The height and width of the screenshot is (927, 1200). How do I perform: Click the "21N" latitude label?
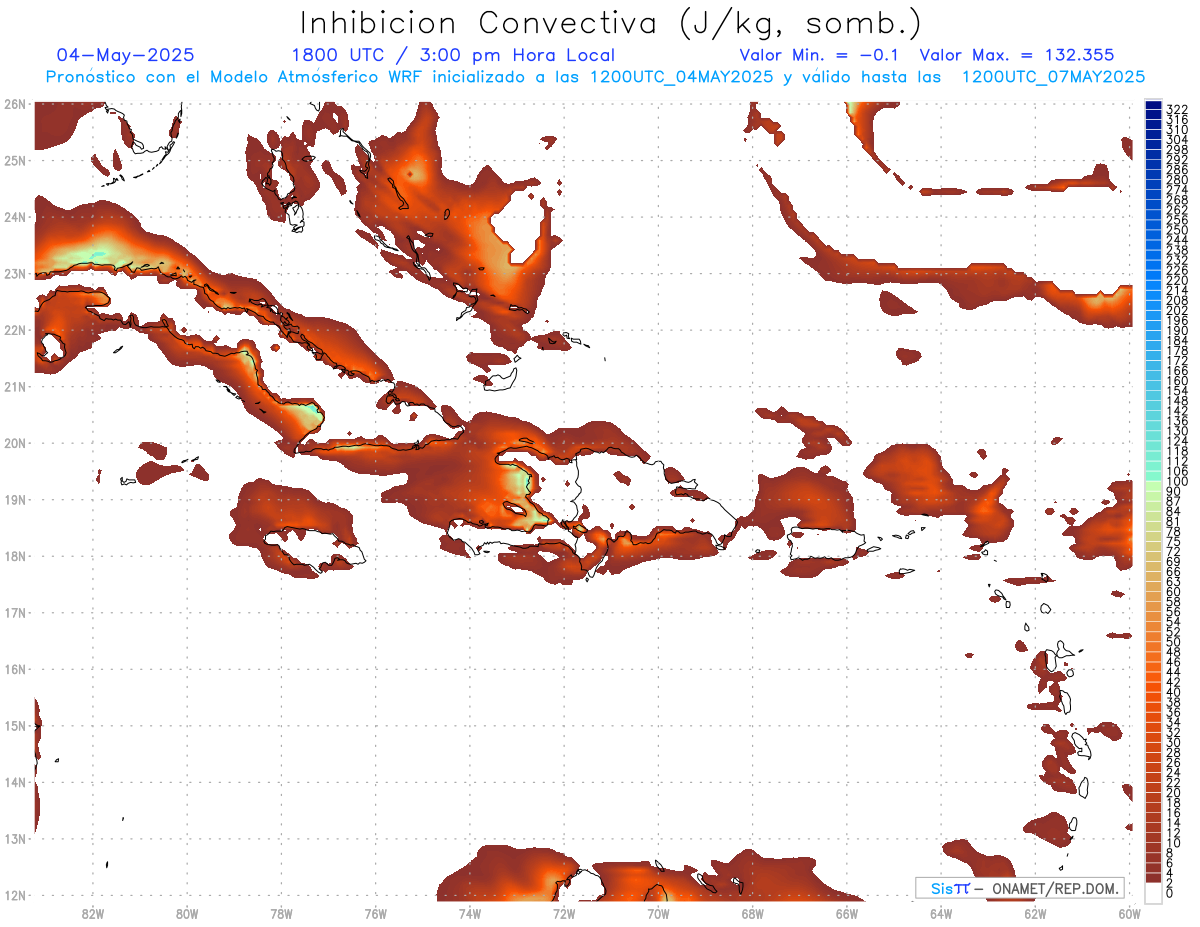coord(15,386)
